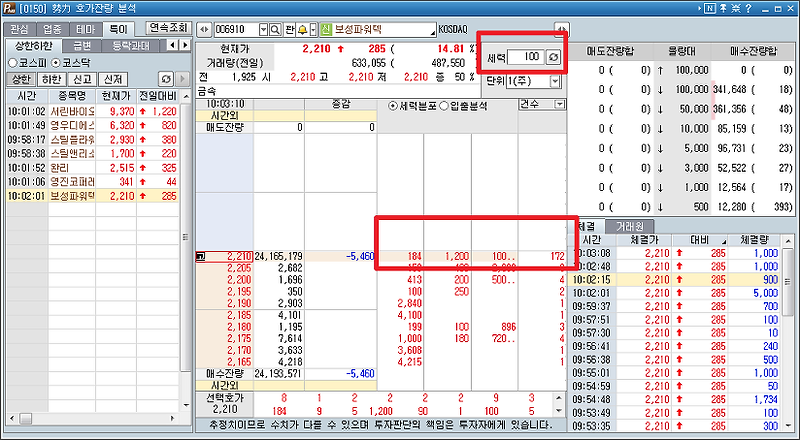The width and height of the screenshot is (800, 440).
Task: Open the 단위 1(주) dropdown
Action: [555, 81]
